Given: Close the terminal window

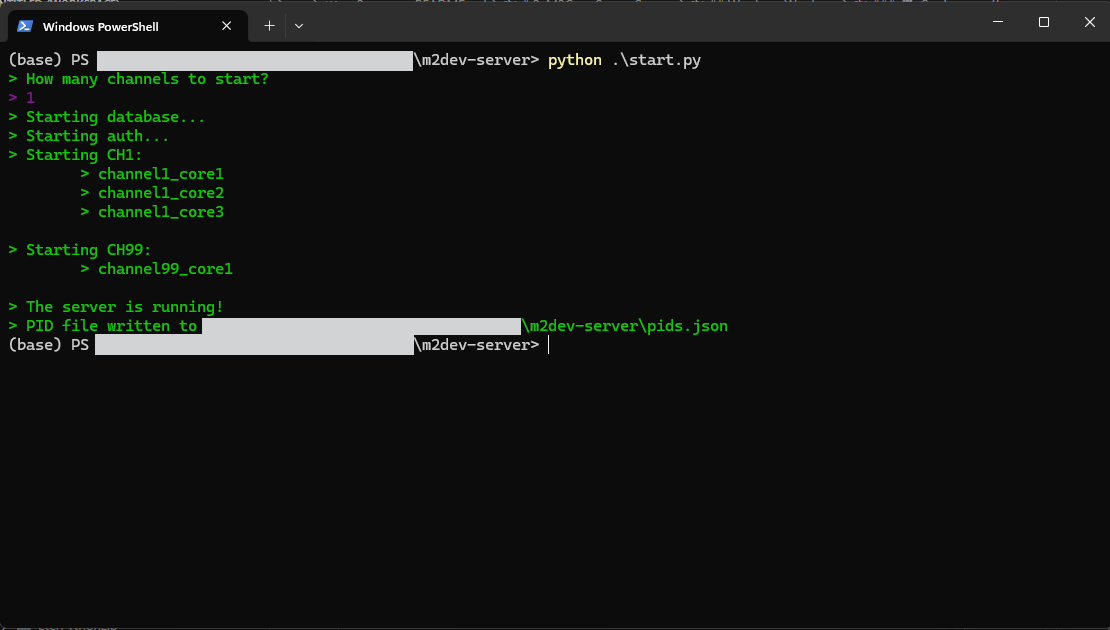Looking at the screenshot, I should 1088,22.
